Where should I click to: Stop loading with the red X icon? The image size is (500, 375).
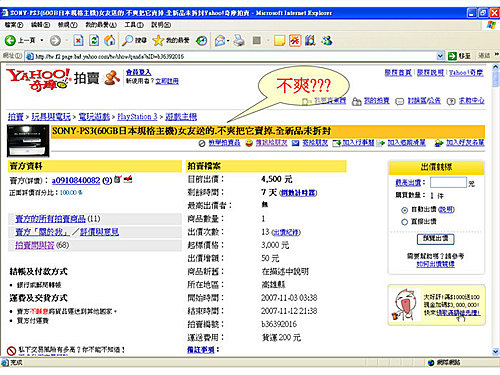78,41
